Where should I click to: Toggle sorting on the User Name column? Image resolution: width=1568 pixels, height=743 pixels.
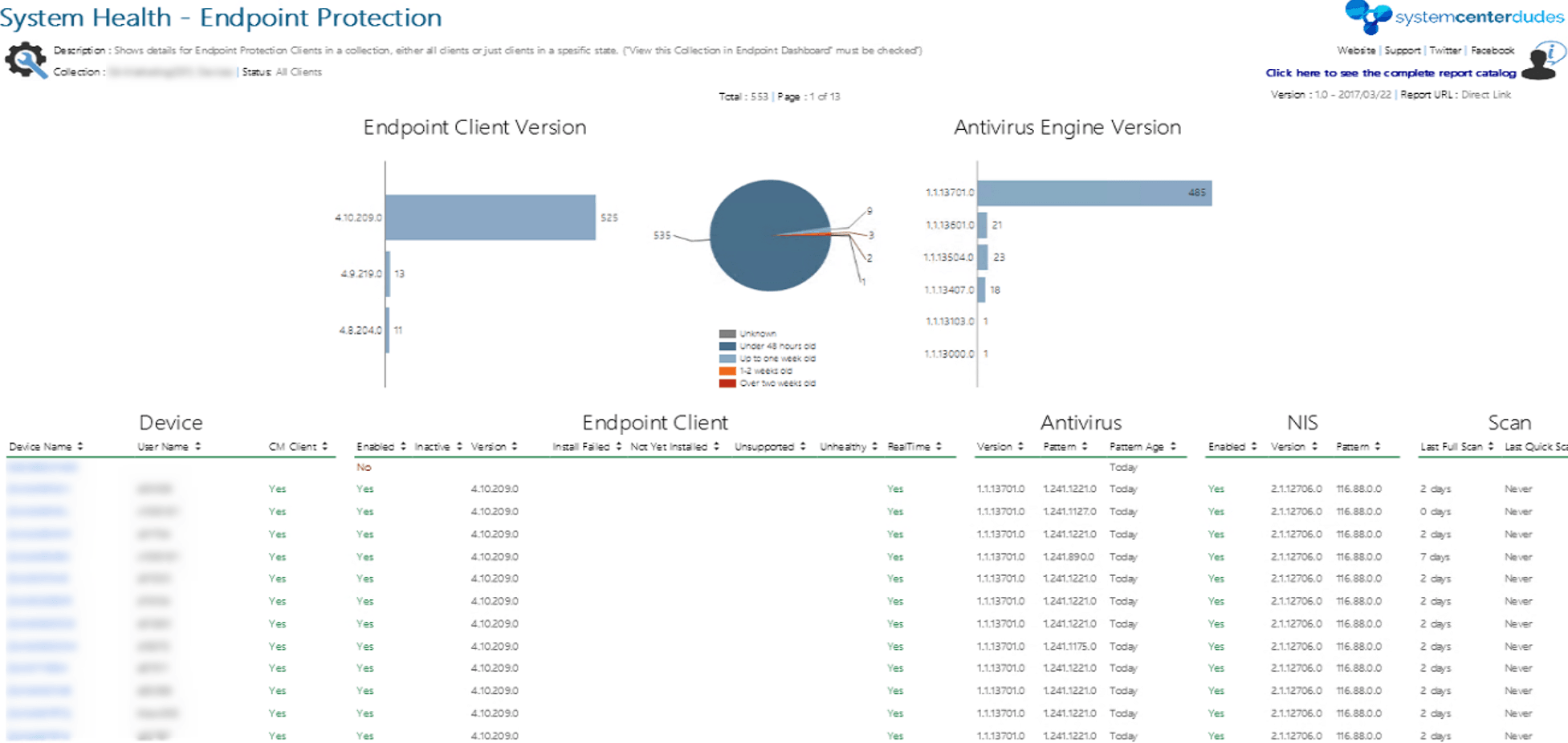200,447
